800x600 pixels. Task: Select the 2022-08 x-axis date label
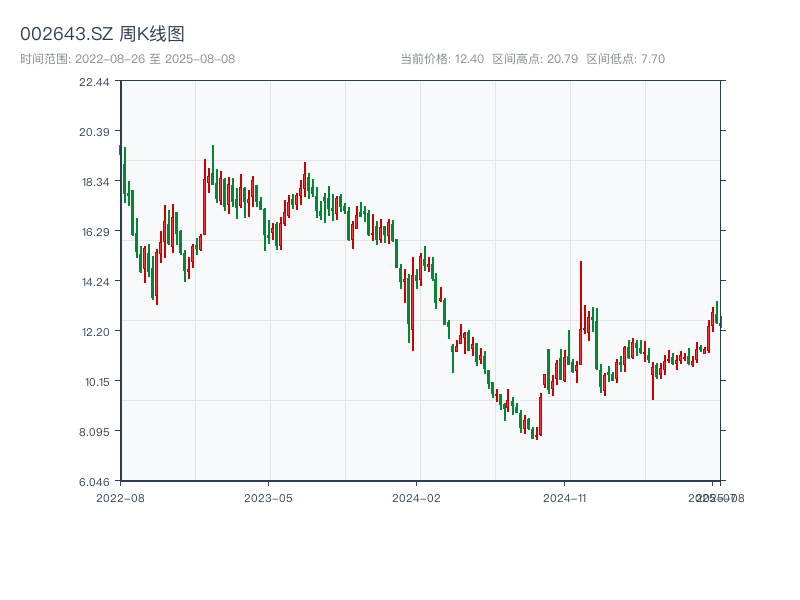pos(120,497)
